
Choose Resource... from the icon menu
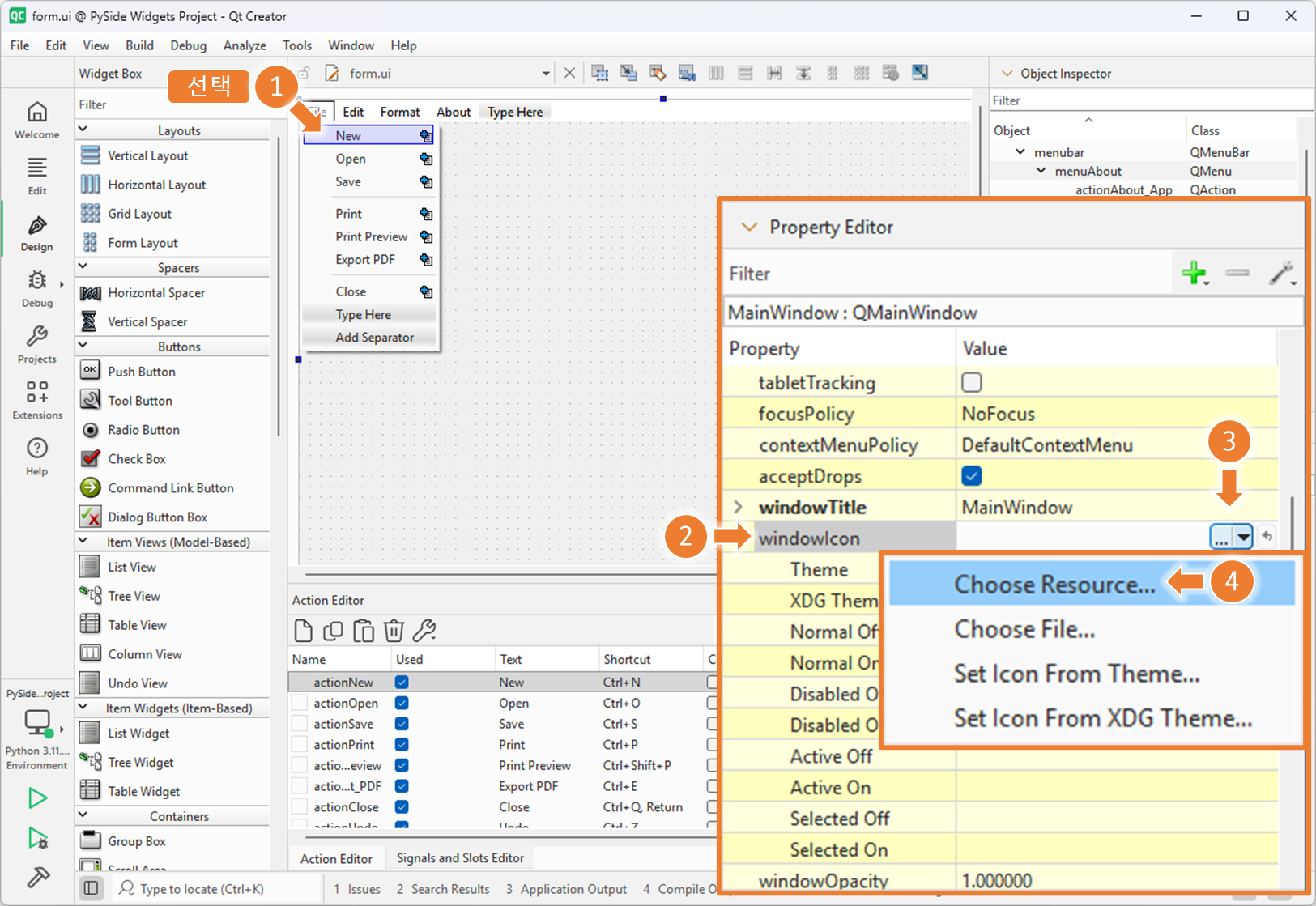coord(1092,584)
